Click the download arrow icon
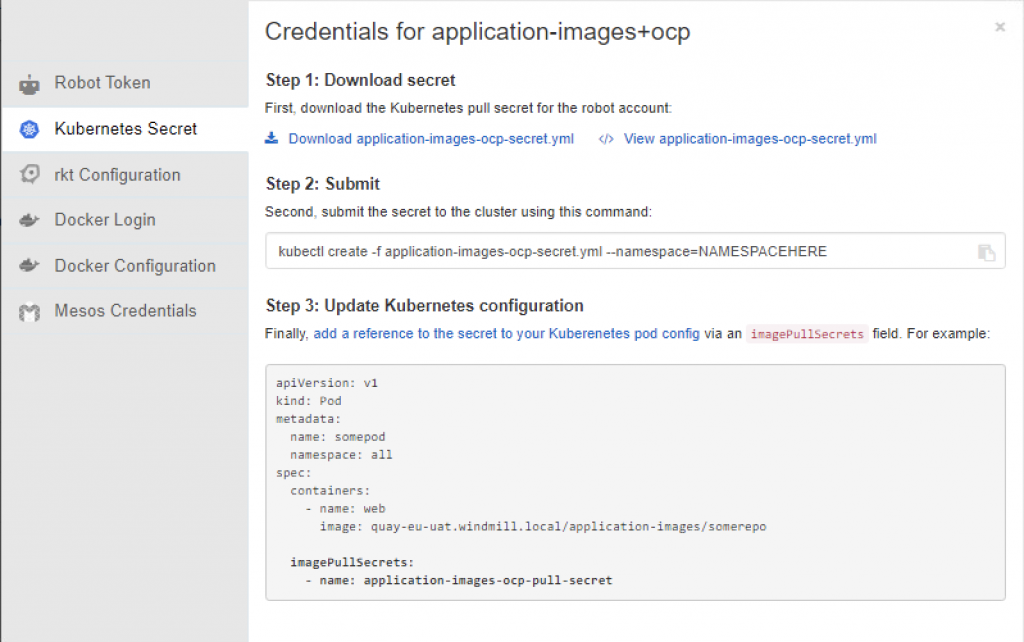The height and width of the screenshot is (642, 1024). [271, 138]
